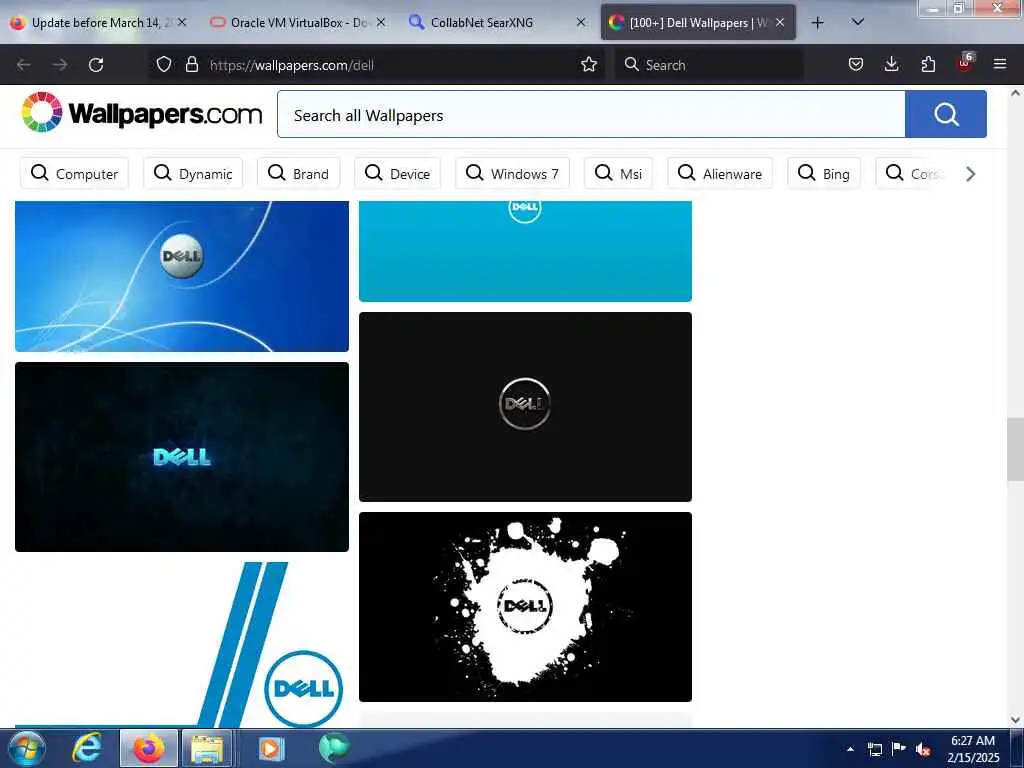Select the Bing category chip
The image size is (1024, 768).
pos(824,173)
